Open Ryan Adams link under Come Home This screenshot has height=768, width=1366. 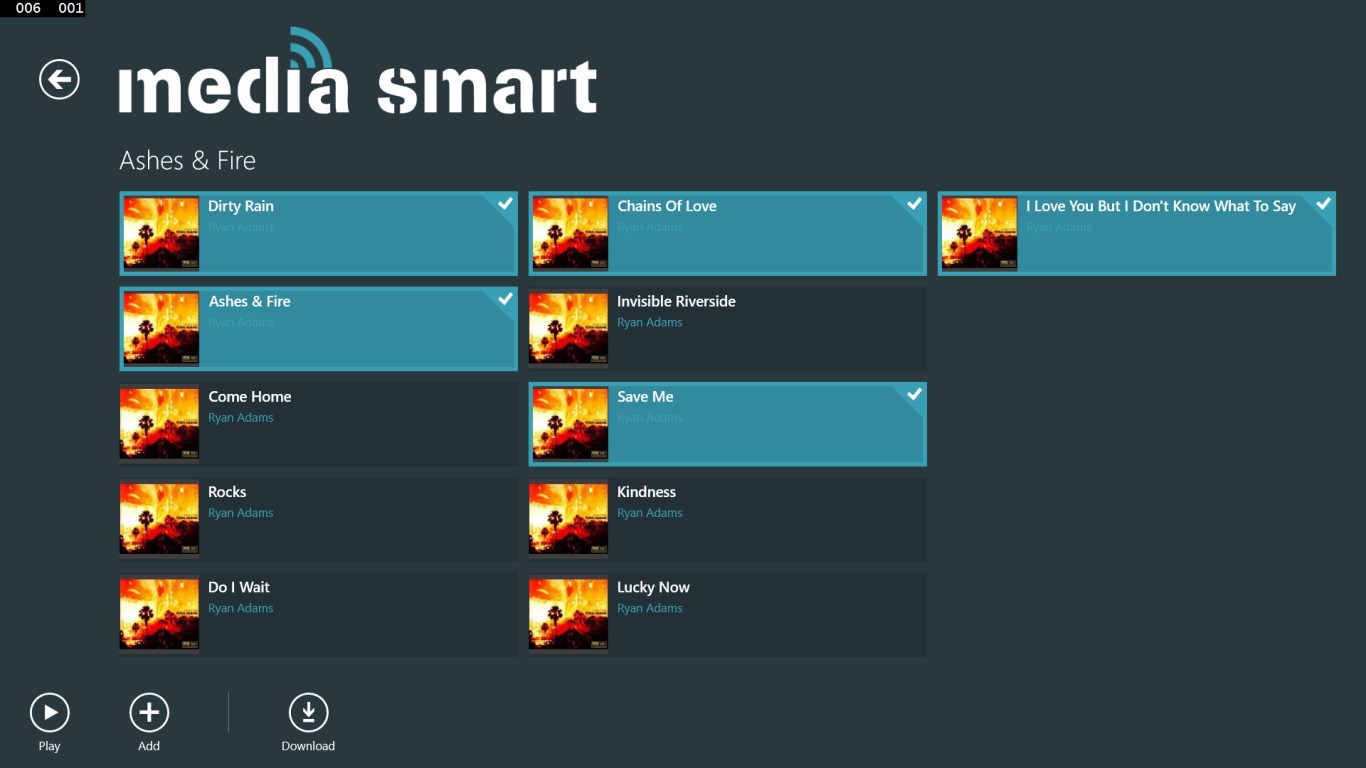241,417
